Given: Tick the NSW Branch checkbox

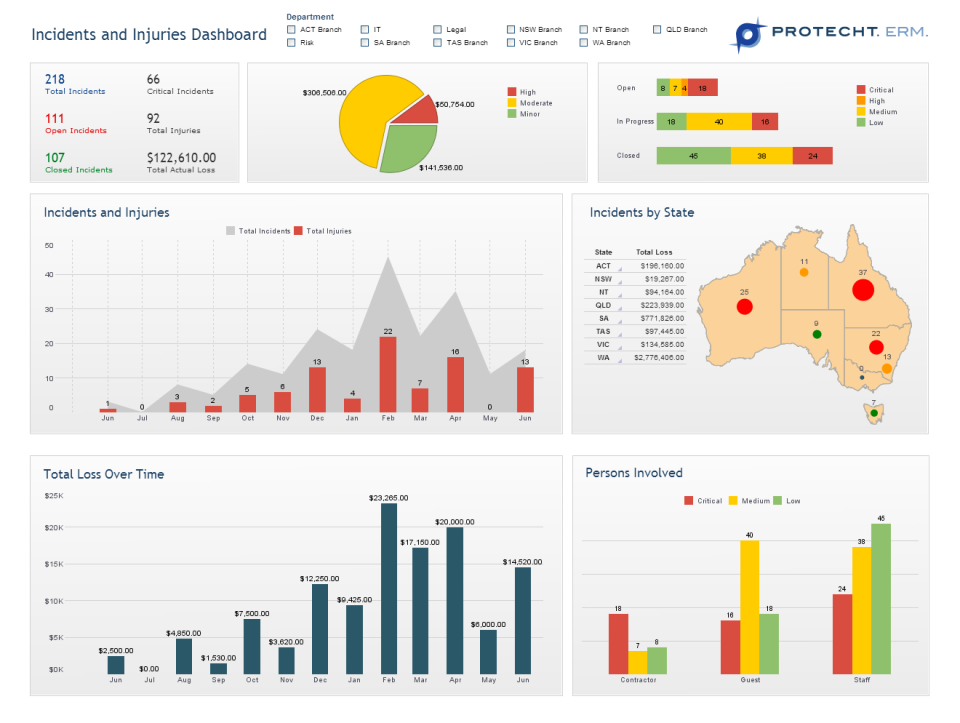Looking at the screenshot, I should click(511, 29).
